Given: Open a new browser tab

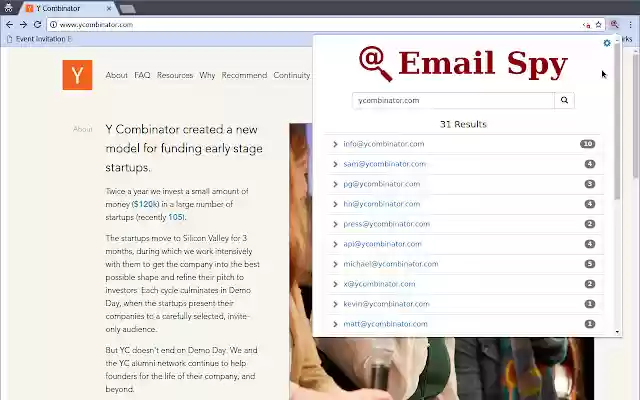Looking at the screenshot, I should coord(127,9).
